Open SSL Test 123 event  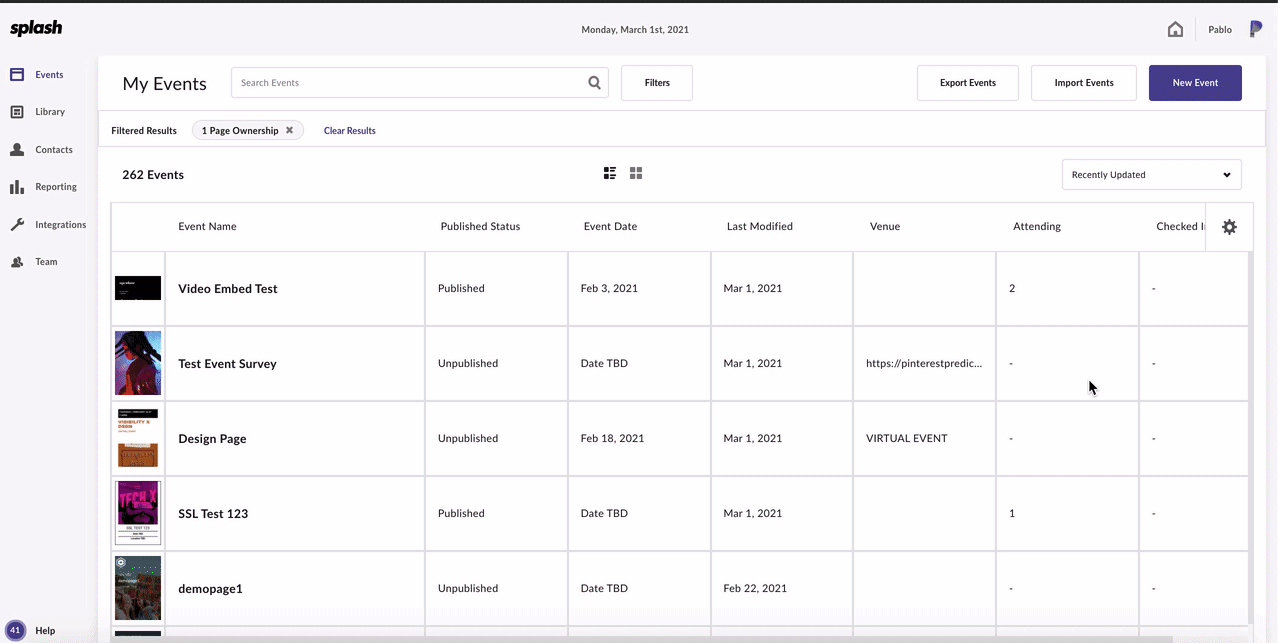(x=213, y=514)
